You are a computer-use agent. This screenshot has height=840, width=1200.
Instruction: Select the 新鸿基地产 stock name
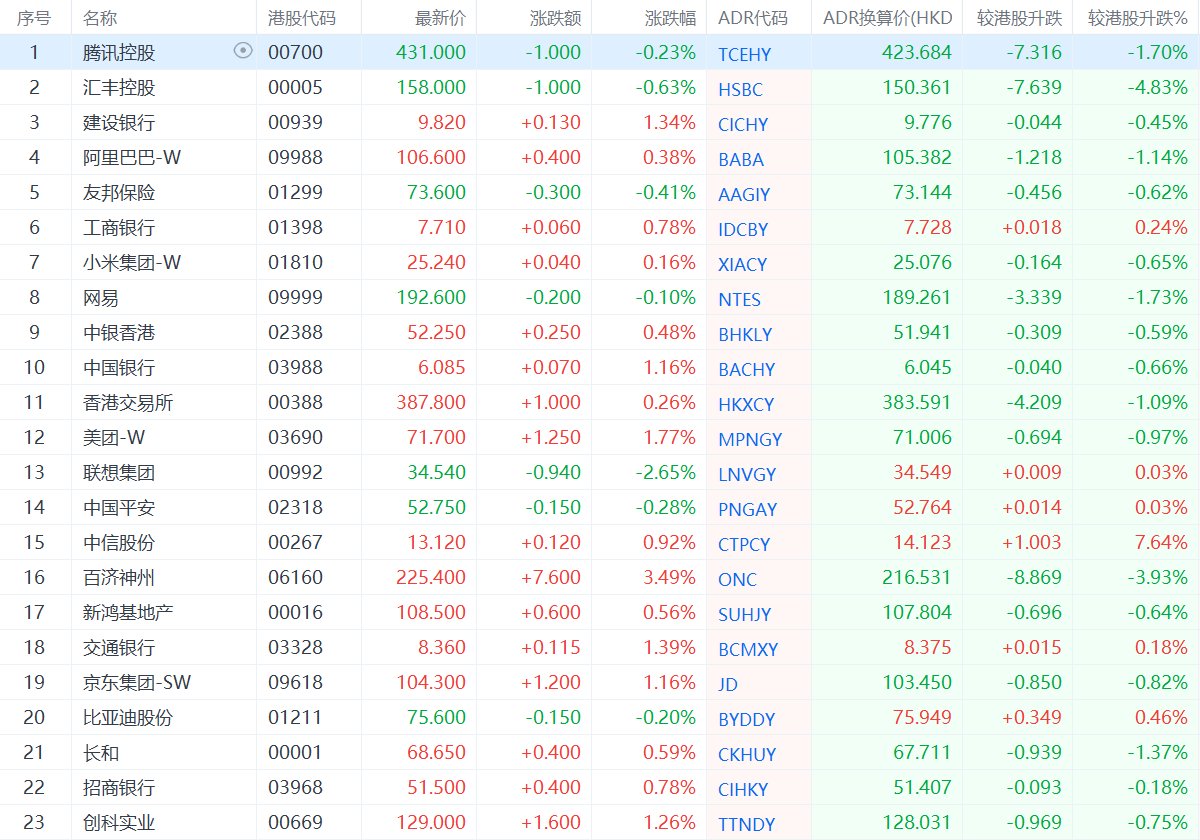click(x=128, y=612)
